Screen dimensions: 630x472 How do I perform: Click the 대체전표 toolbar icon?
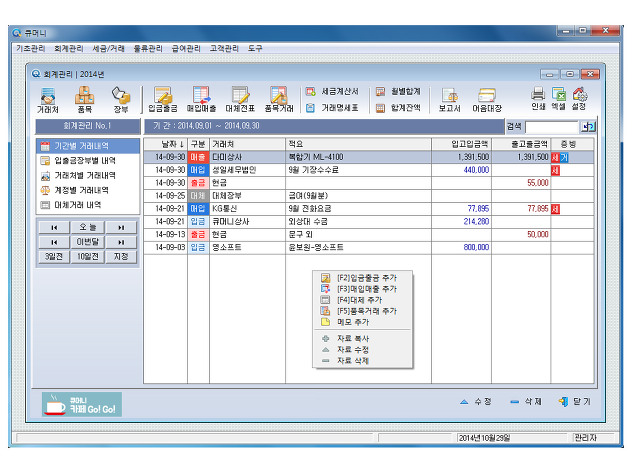click(240, 100)
